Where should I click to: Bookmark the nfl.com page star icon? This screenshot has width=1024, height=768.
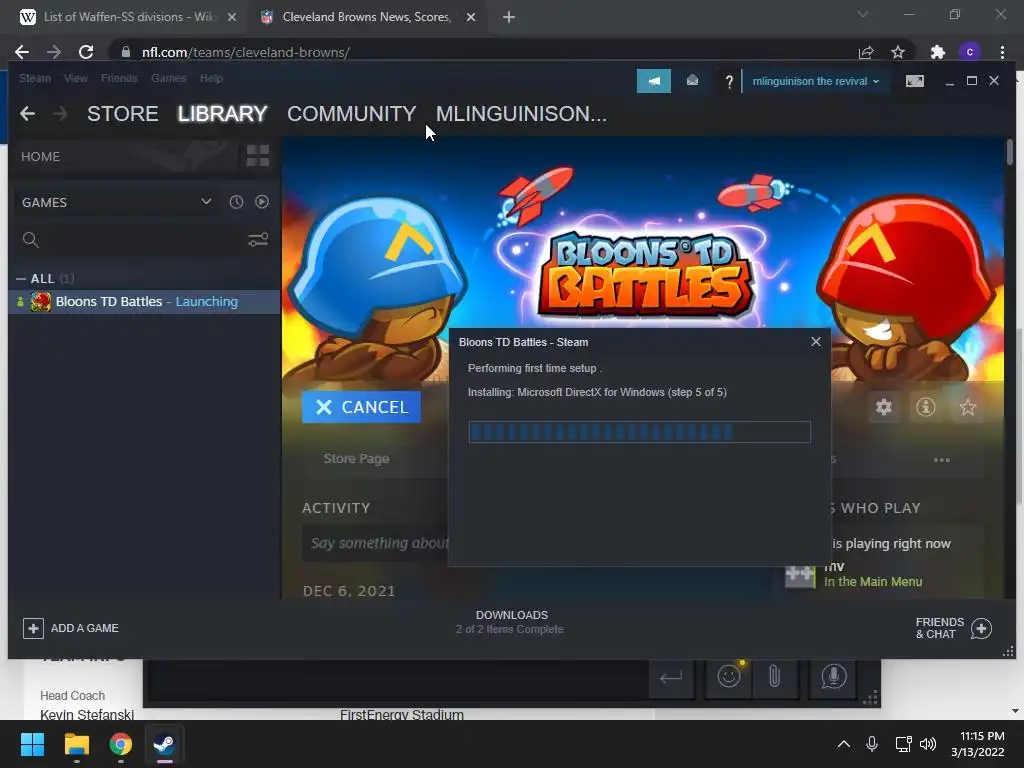click(898, 52)
